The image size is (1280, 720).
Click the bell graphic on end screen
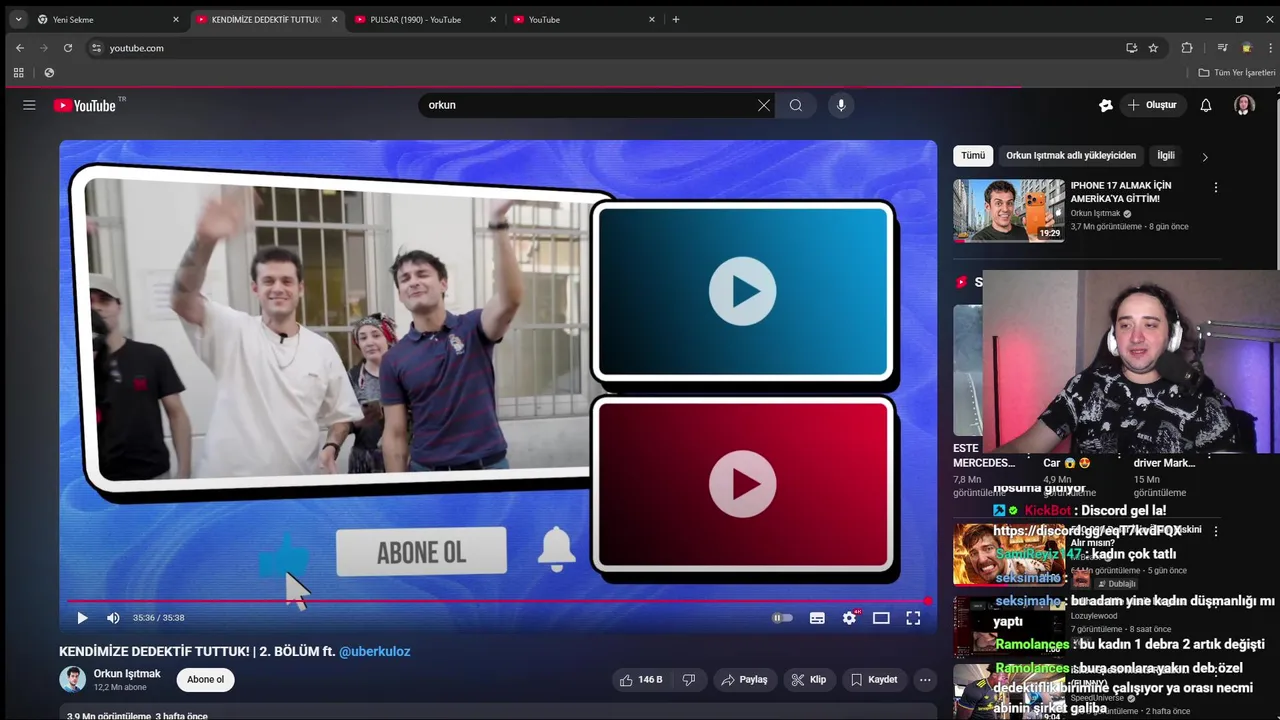point(557,548)
